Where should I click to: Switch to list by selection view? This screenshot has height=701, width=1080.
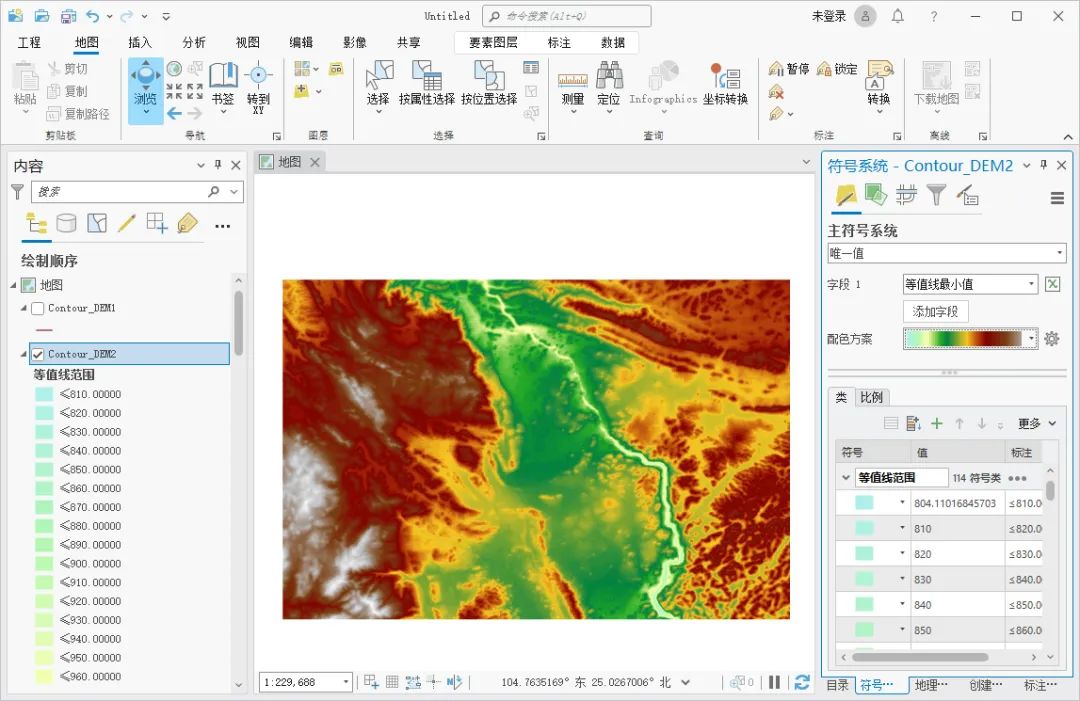coord(97,223)
